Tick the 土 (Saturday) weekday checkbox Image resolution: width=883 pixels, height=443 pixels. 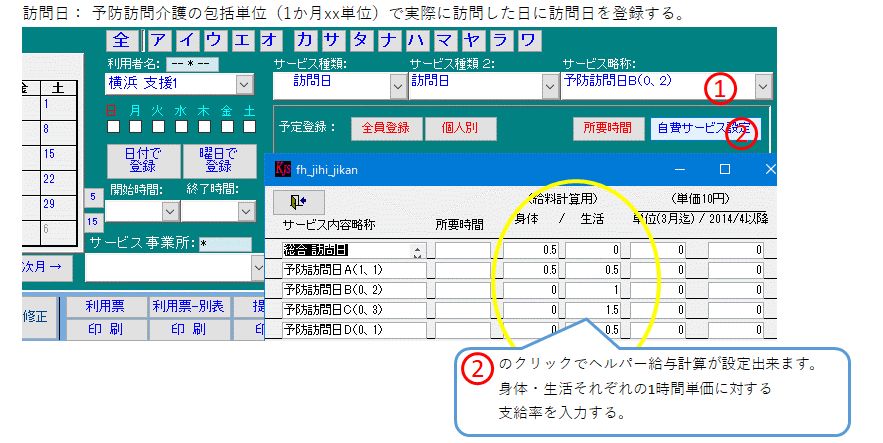click(x=250, y=127)
